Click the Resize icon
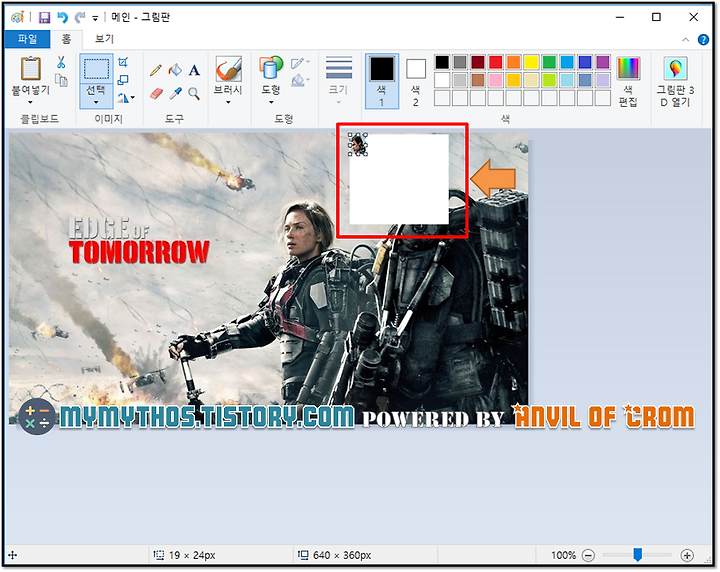This screenshot has width=720, height=572. pos(123,80)
